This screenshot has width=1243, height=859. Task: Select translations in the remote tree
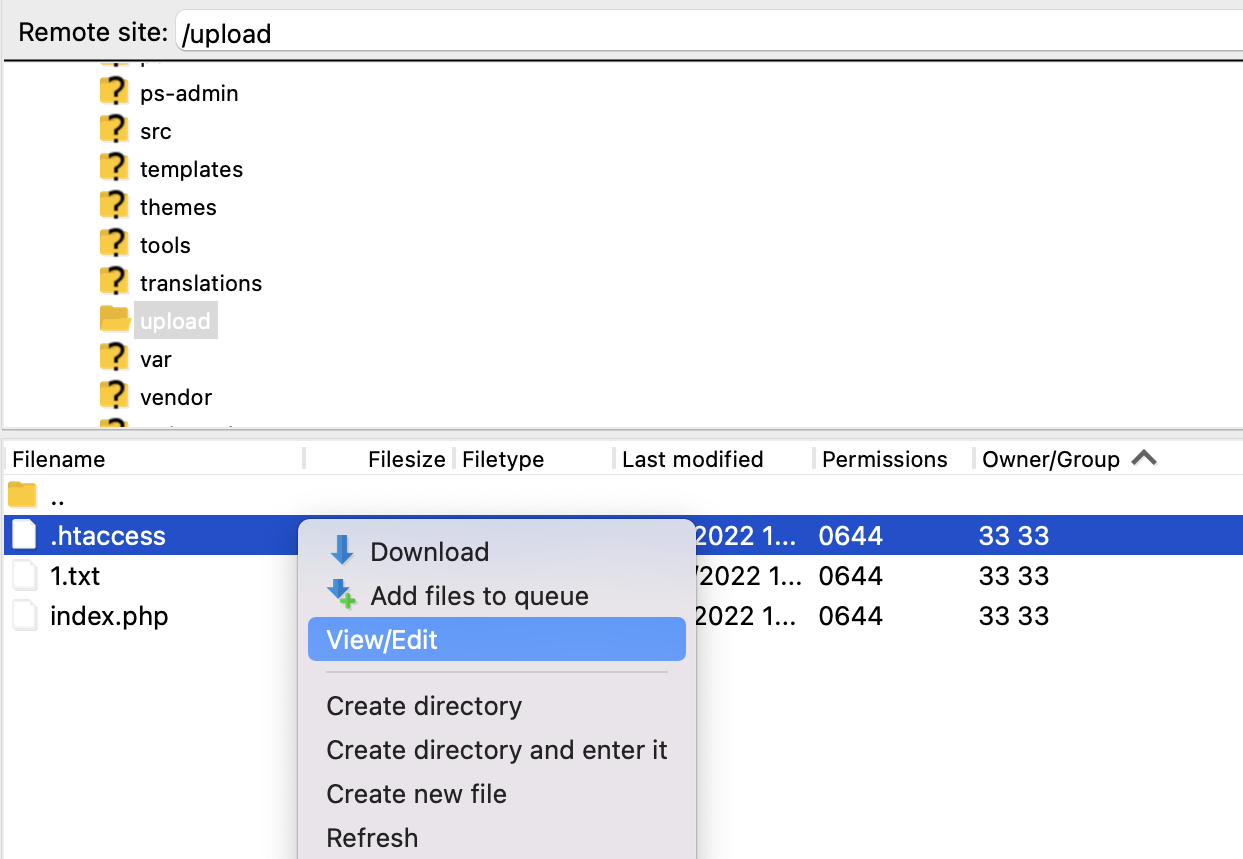pos(201,283)
